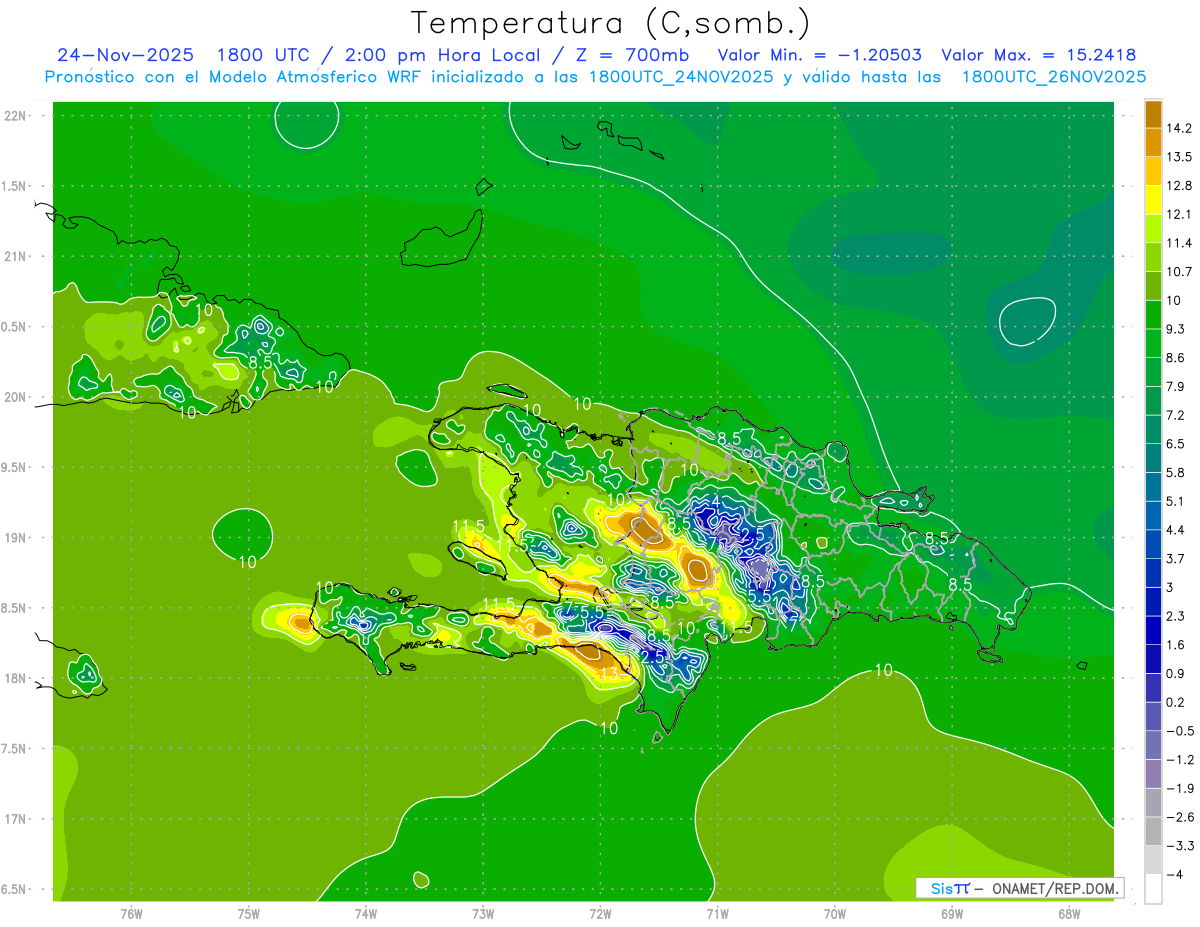The width and height of the screenshot is (1200, 927).
Task: Pick the teal swatch between 6.5 and 5.8
Action: point(1153,457)
